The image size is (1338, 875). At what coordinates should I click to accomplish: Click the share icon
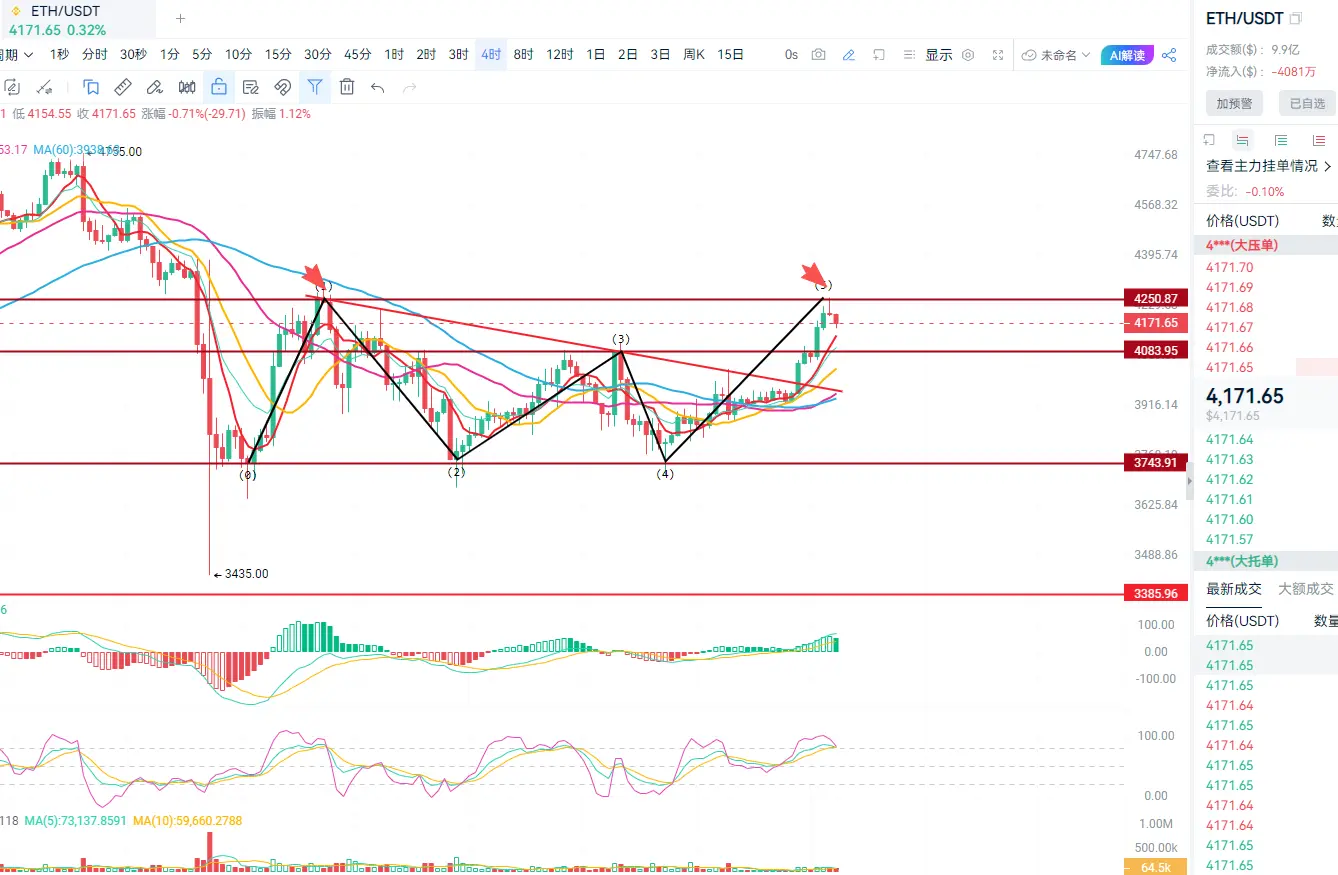1169,55
